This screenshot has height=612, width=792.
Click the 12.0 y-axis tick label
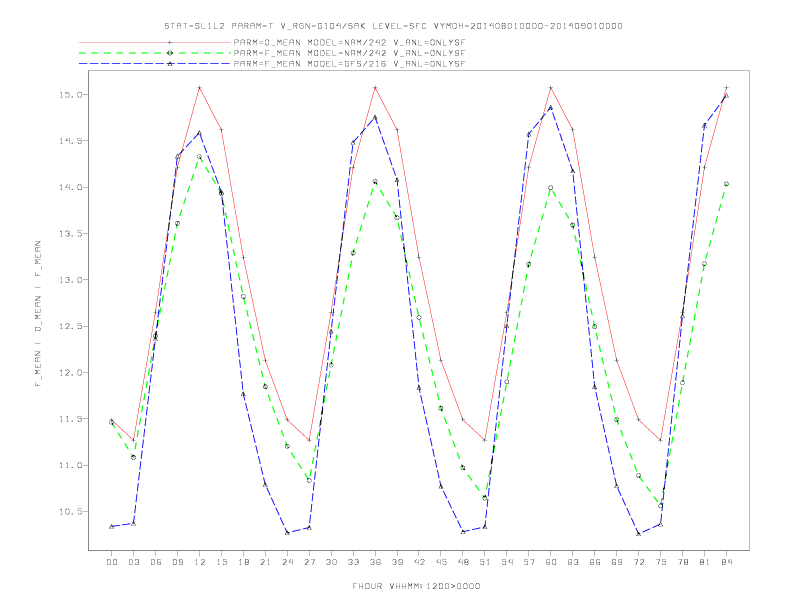point(70,373)
